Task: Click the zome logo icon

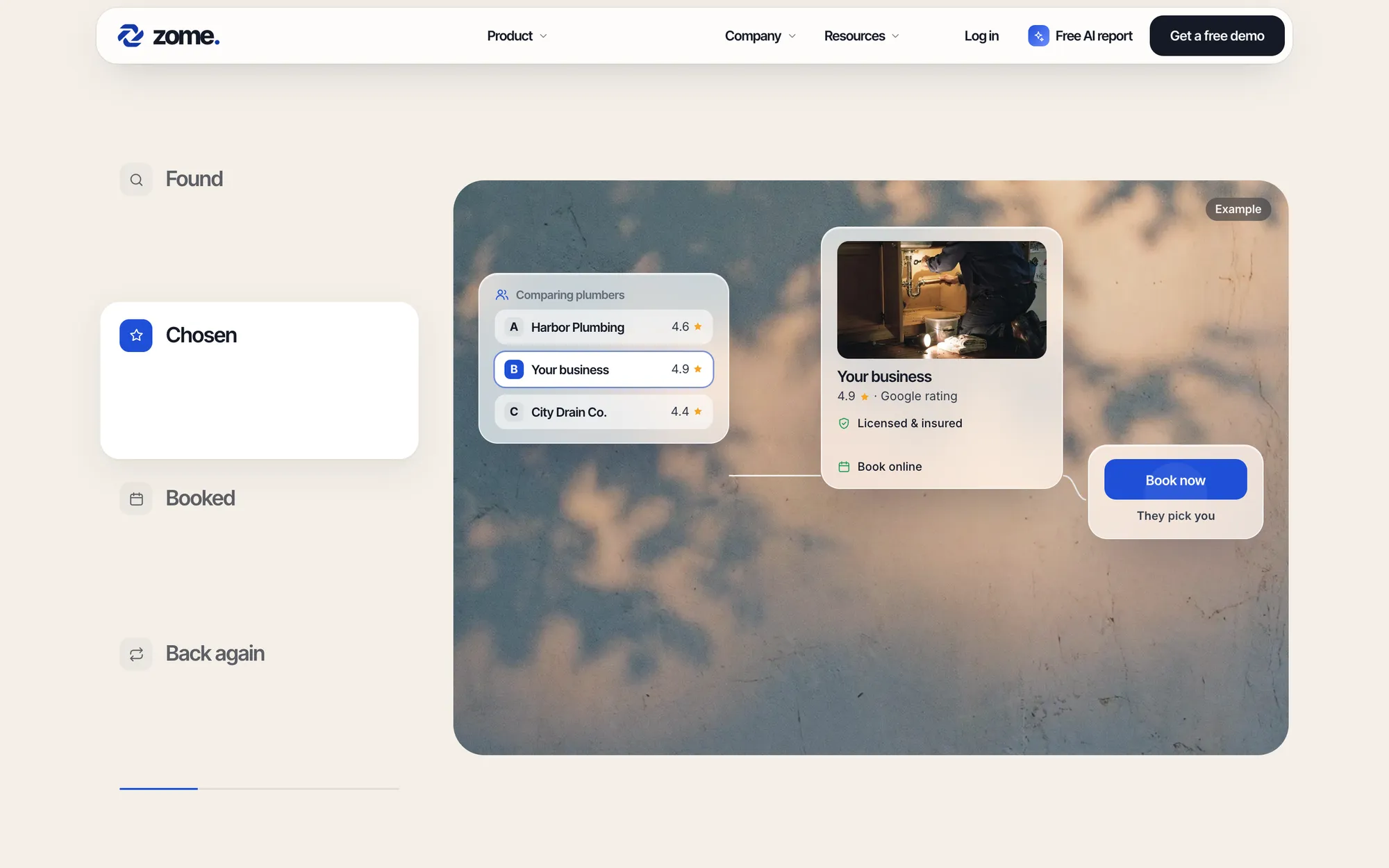Action: click(131, 35)
